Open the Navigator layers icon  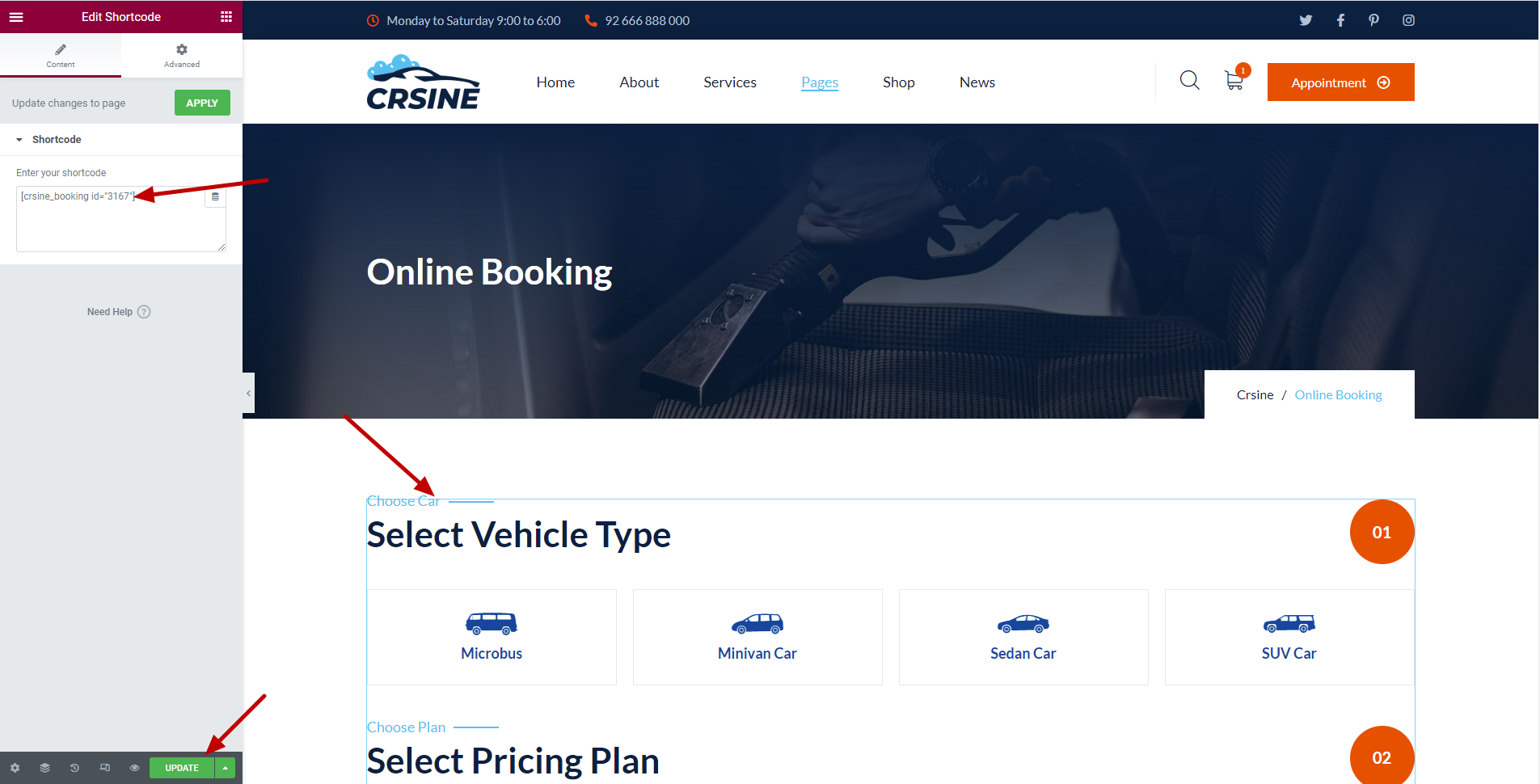click(44, 768)
